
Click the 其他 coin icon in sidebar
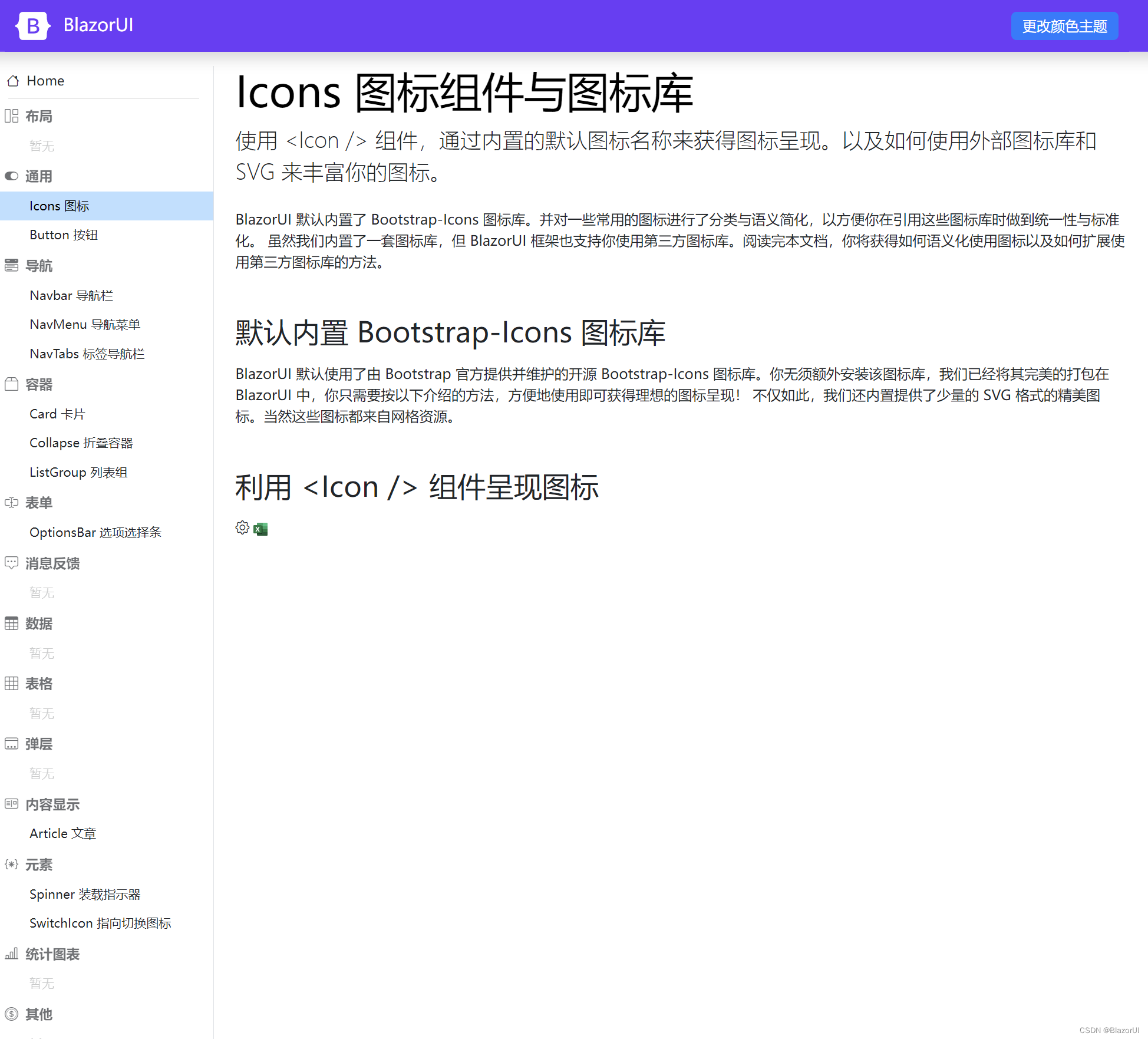coord(12,1014)
